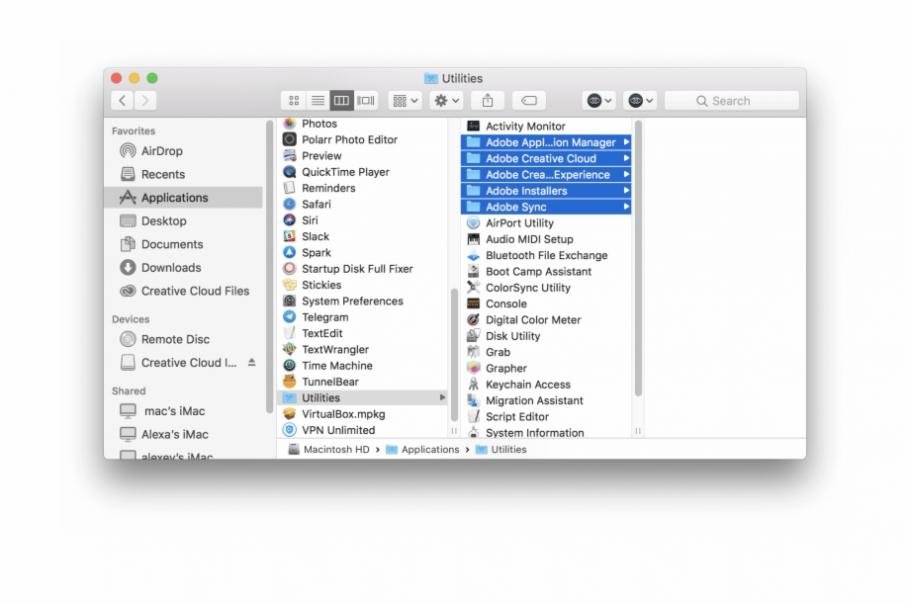Expand Adobe Creative Cloud Experience folder arrow
910x604 pixels.
point(626,175)
